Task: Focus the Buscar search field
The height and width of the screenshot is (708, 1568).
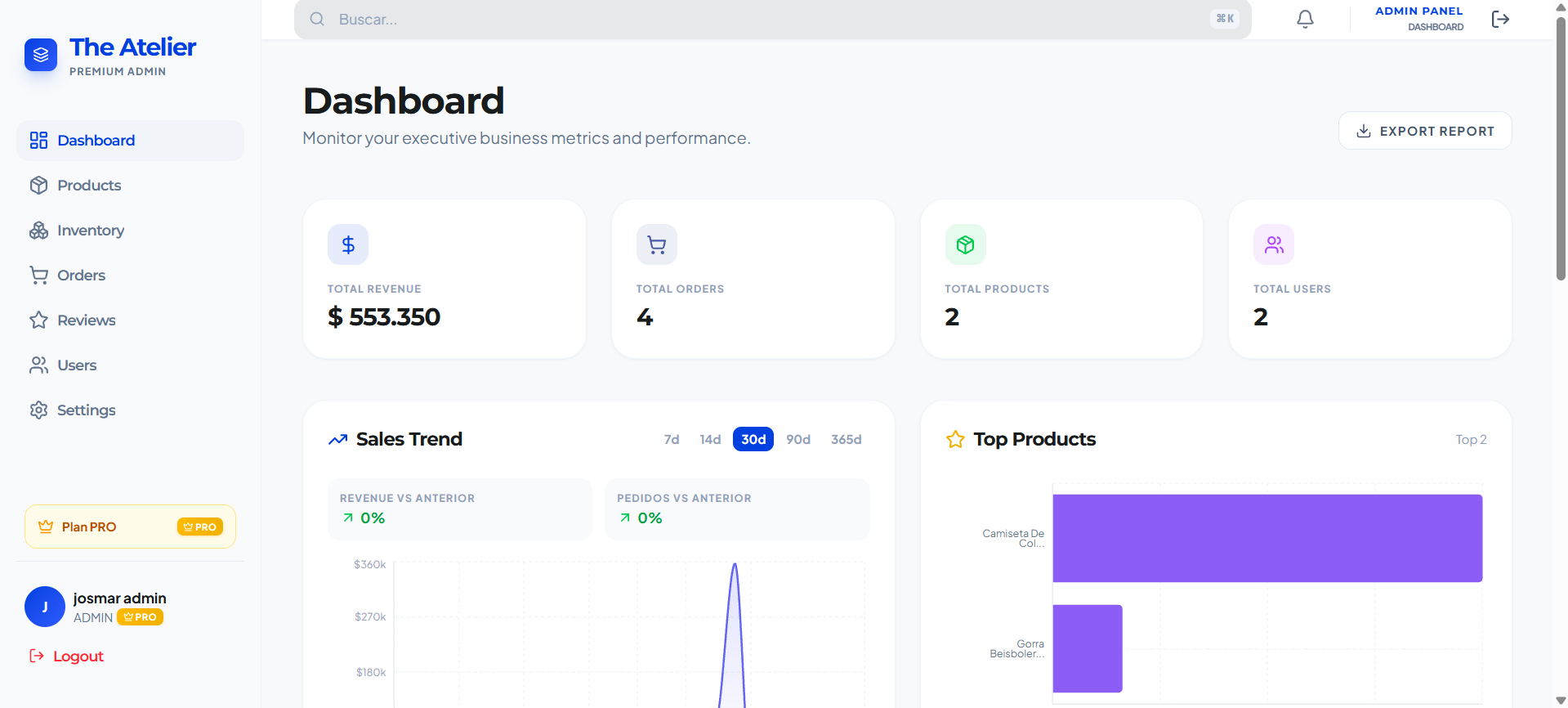Action: pyautogui.click(x=772, y=20)
